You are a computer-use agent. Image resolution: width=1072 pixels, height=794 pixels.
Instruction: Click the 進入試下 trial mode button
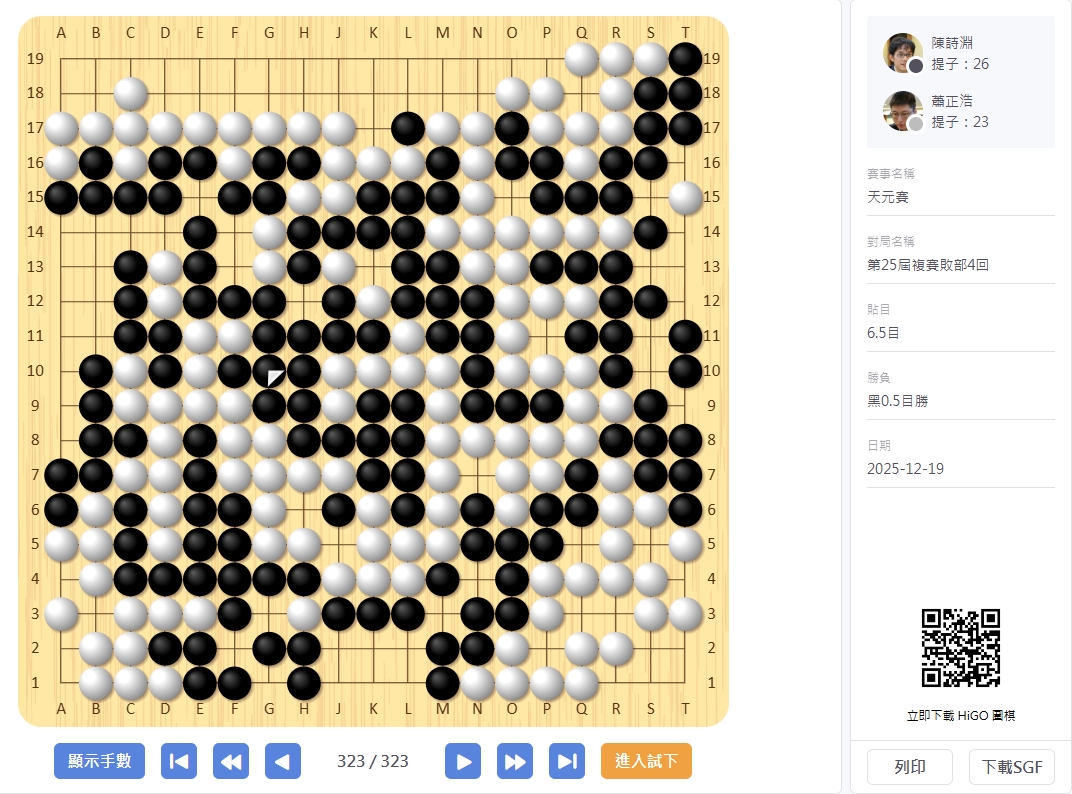pyautogui.click(x=646, y=761)
